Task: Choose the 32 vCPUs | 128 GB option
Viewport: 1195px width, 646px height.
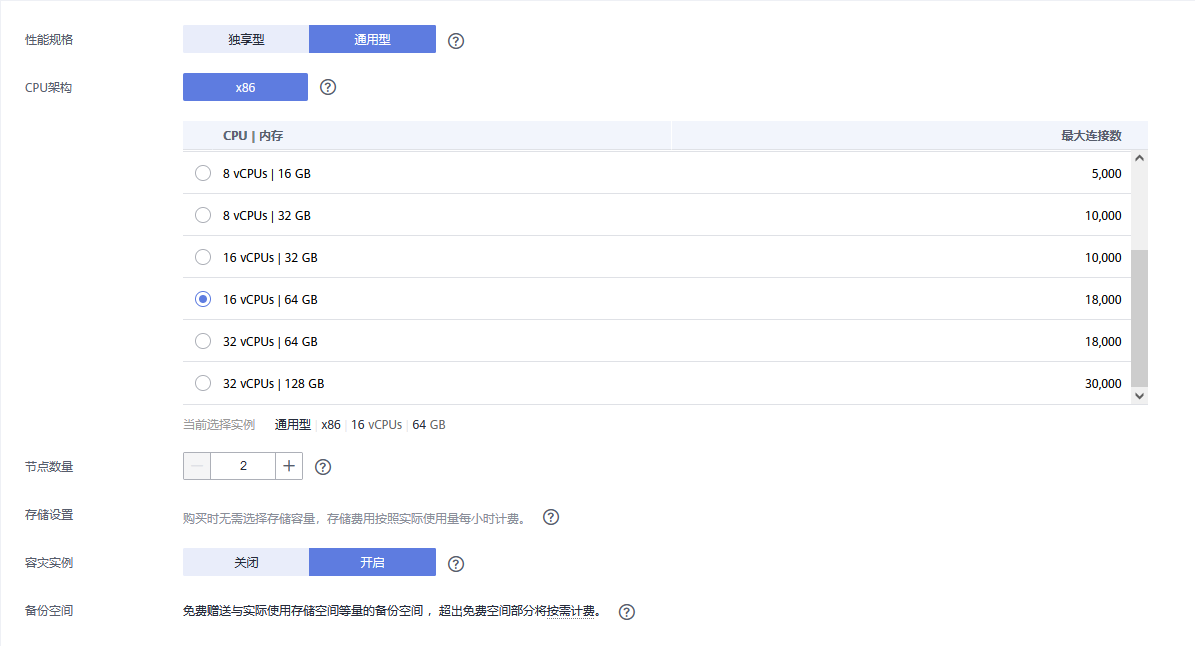Action: point(203,383)
